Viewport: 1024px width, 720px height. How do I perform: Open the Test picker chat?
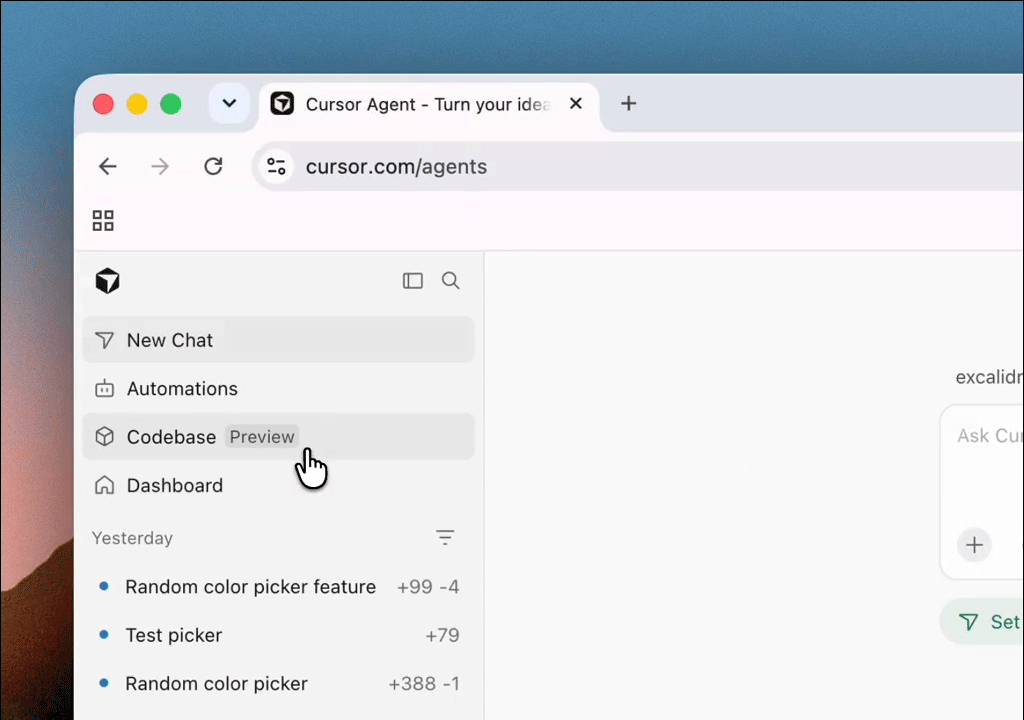(x=278, y=635)
